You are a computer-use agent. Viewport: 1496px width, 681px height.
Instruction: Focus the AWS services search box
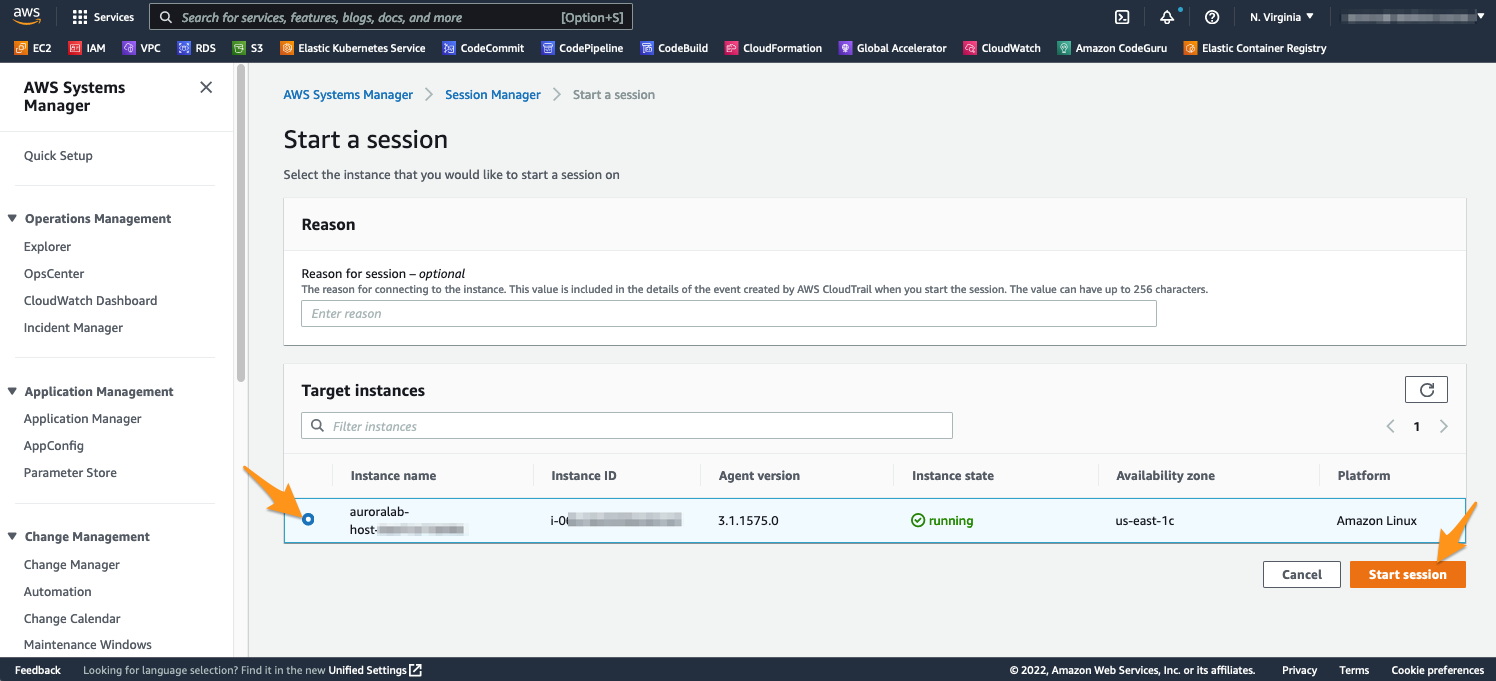coord(391,17)
